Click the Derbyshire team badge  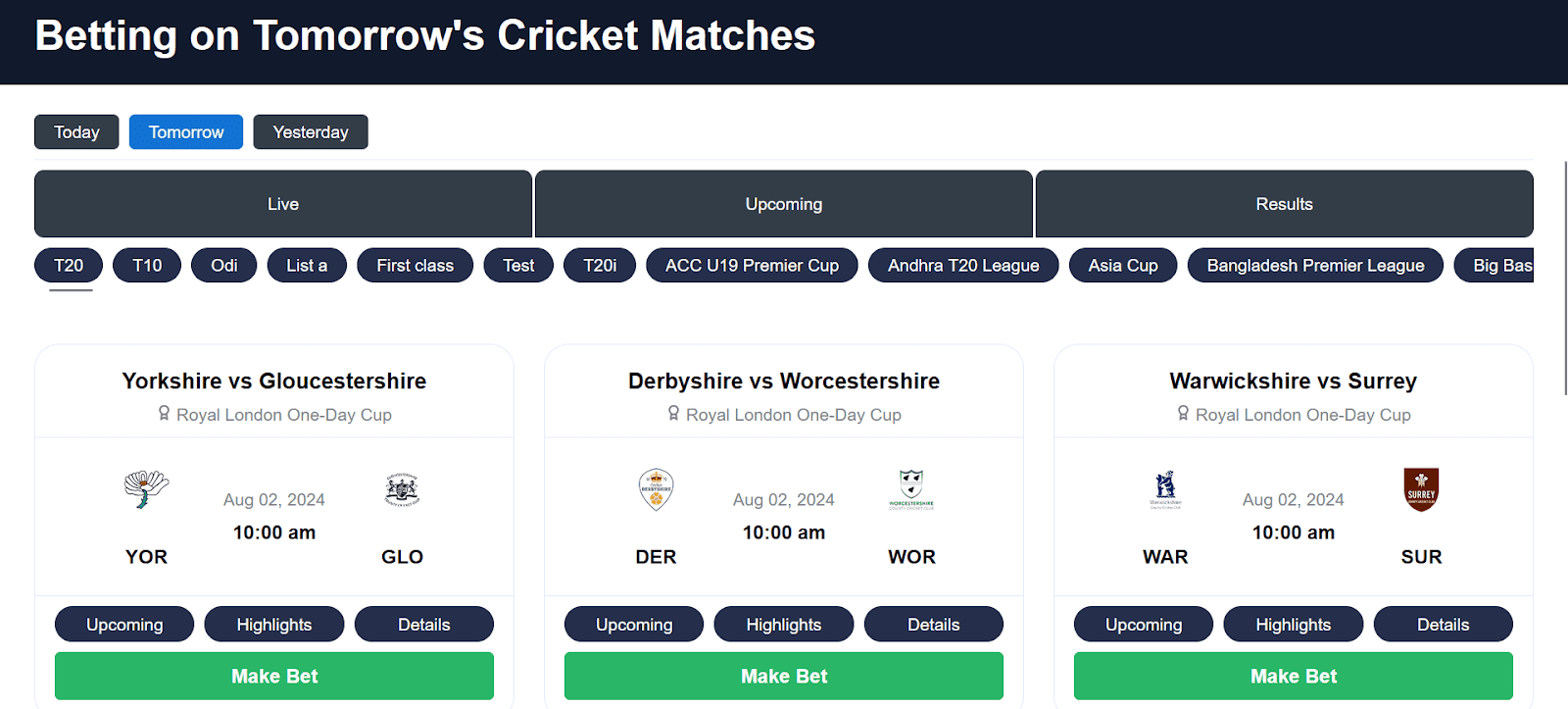coord(656,488)
